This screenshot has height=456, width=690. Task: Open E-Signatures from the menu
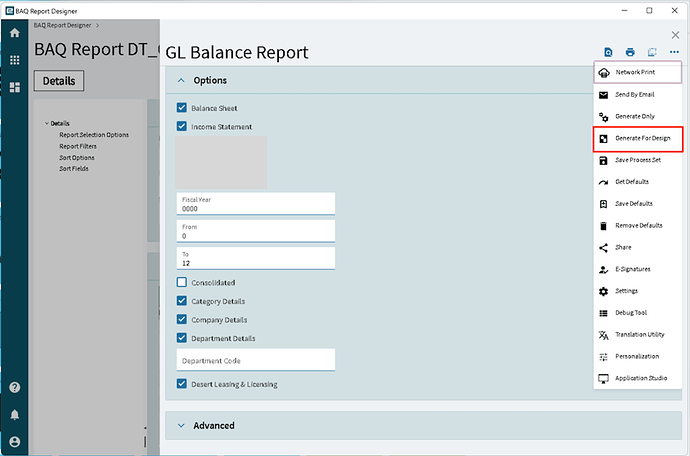click(638, 269)
